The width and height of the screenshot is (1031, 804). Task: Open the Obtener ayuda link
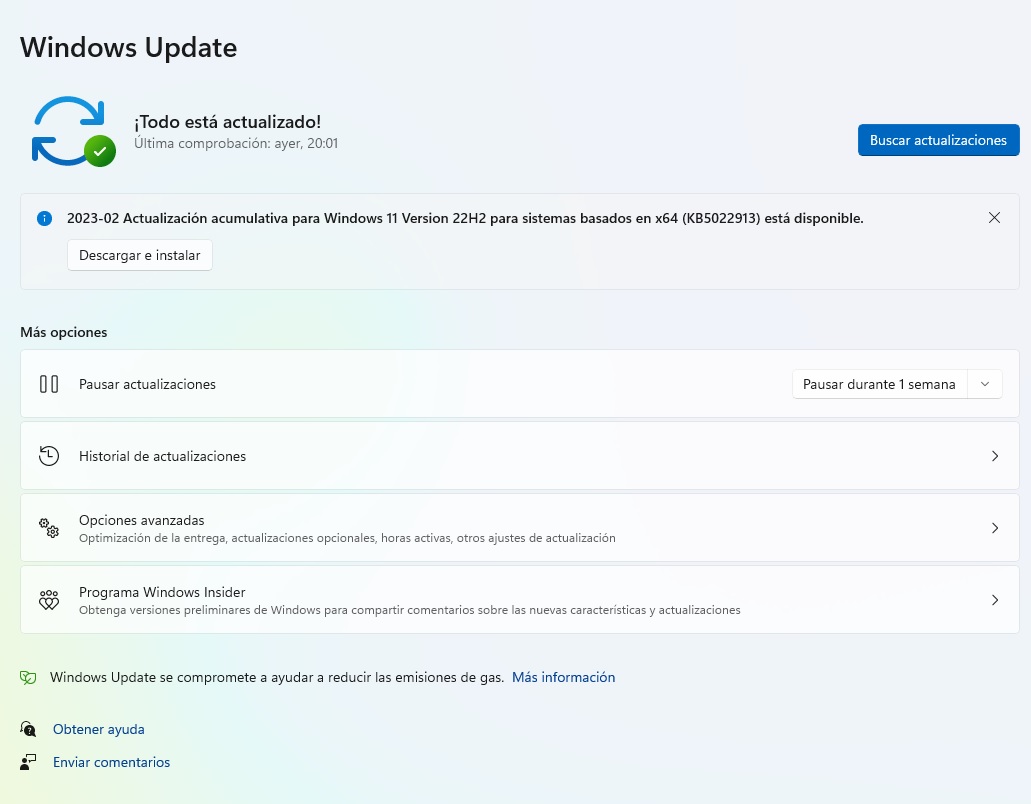99,729
